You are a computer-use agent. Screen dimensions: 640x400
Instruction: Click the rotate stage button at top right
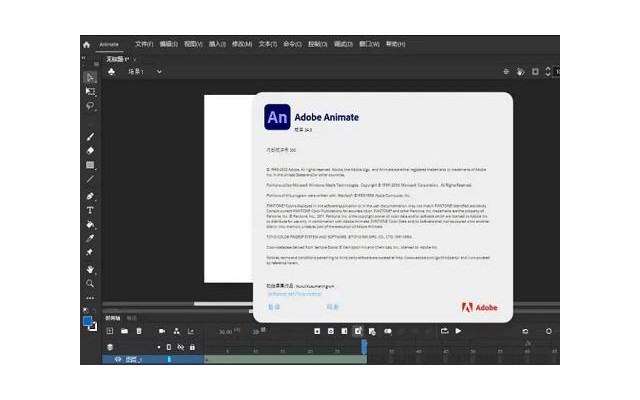pos(520,71)
